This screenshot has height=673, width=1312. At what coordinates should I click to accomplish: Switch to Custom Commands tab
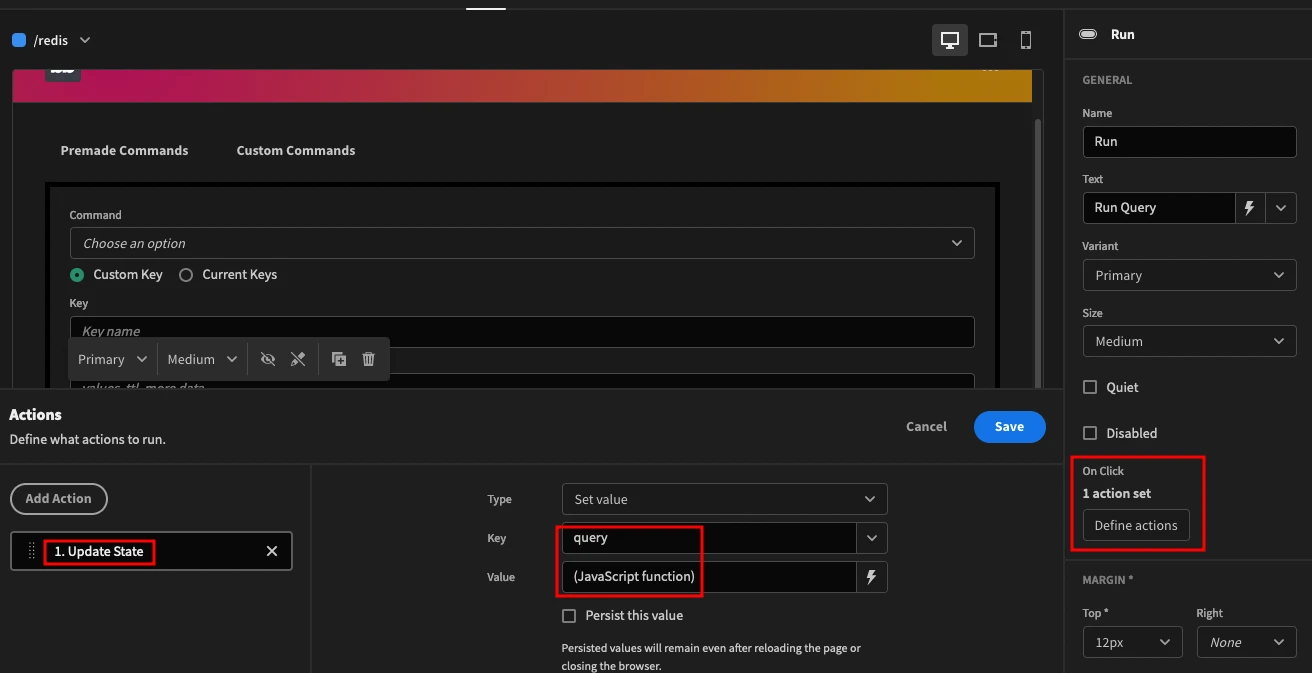(x=296, y=151)
